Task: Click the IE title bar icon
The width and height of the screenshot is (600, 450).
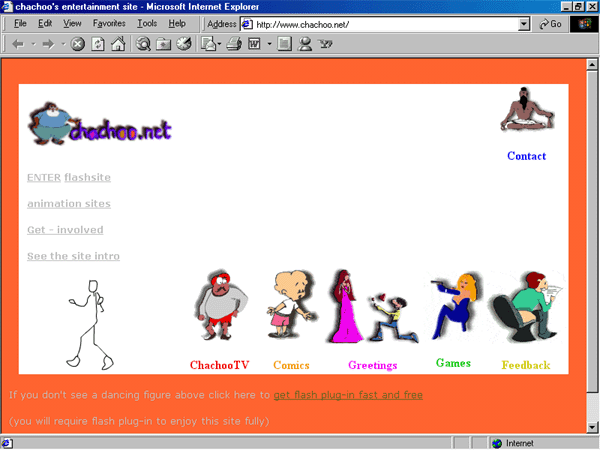Action: click(x=7, y=7)
